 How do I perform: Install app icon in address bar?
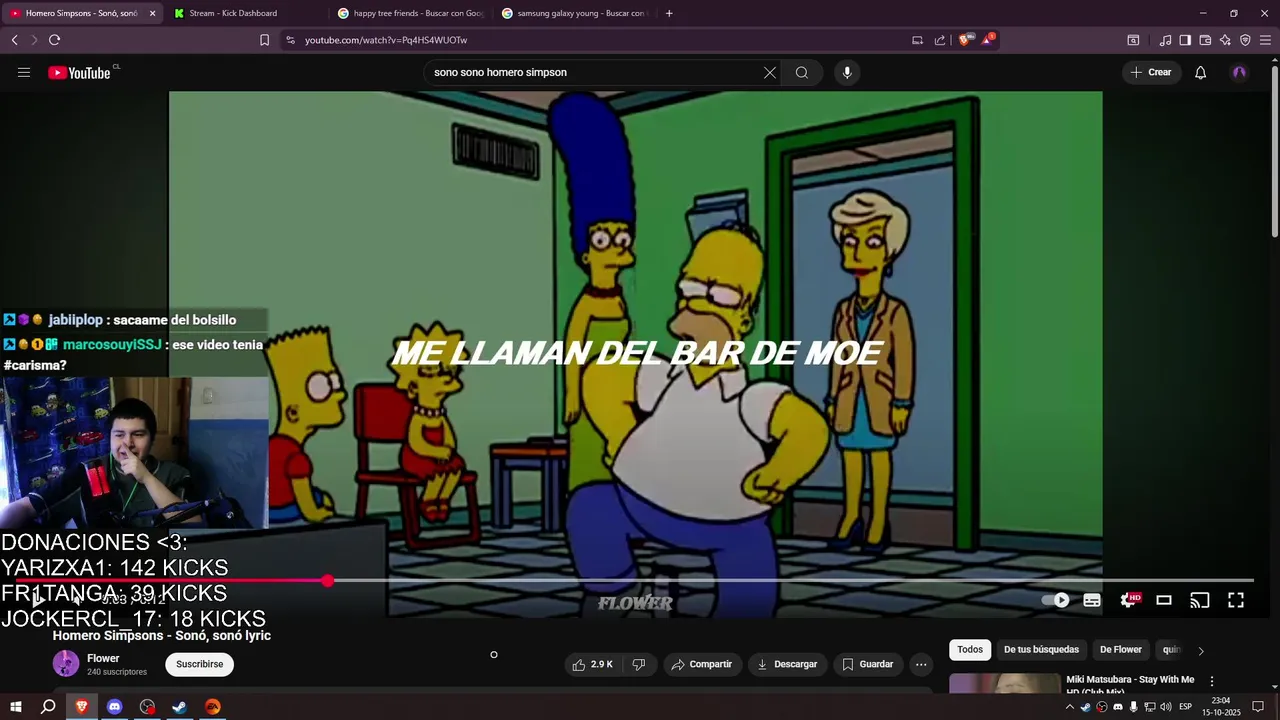(917, 40)
